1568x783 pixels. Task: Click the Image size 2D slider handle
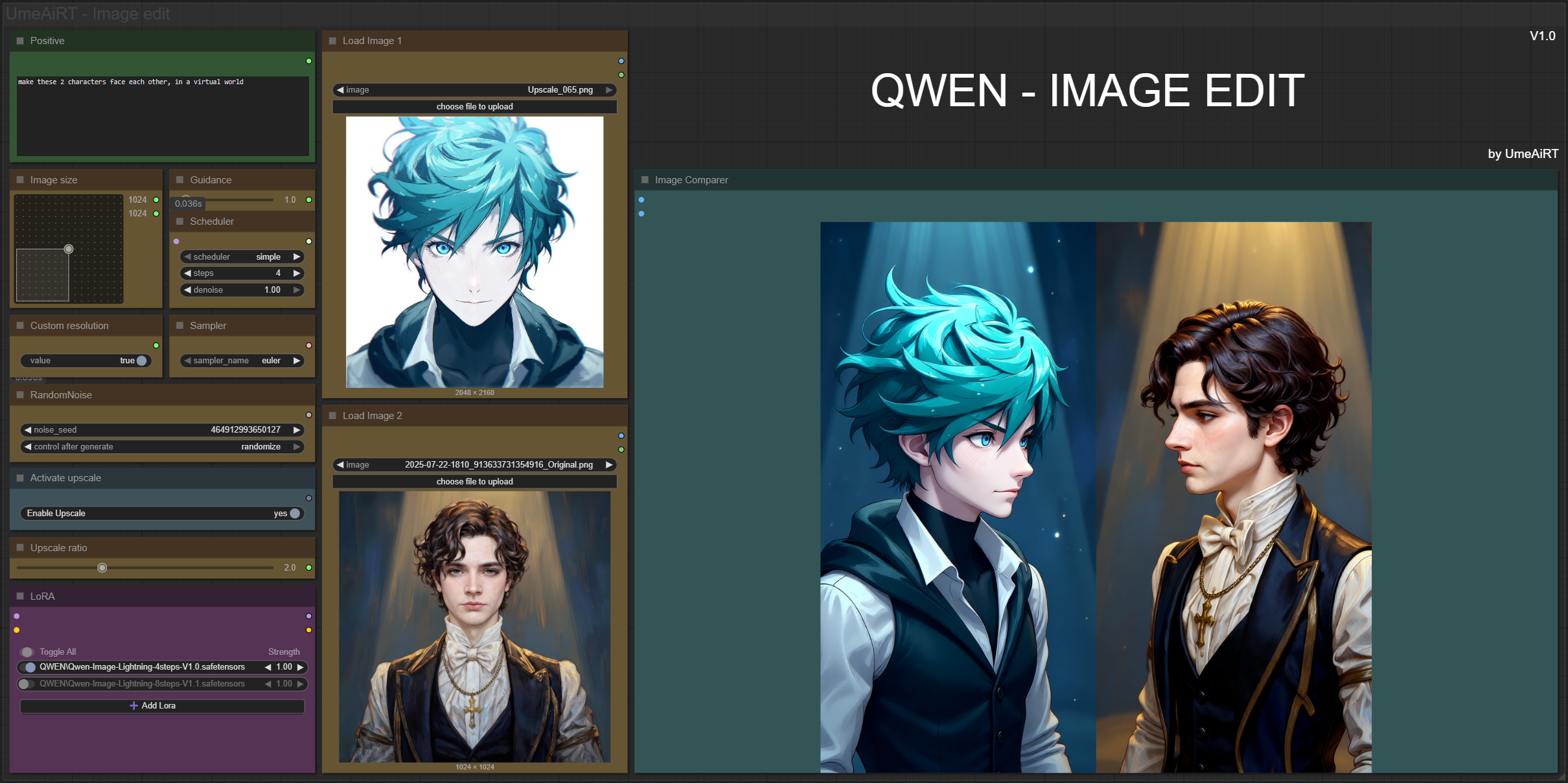click(69, 249)
